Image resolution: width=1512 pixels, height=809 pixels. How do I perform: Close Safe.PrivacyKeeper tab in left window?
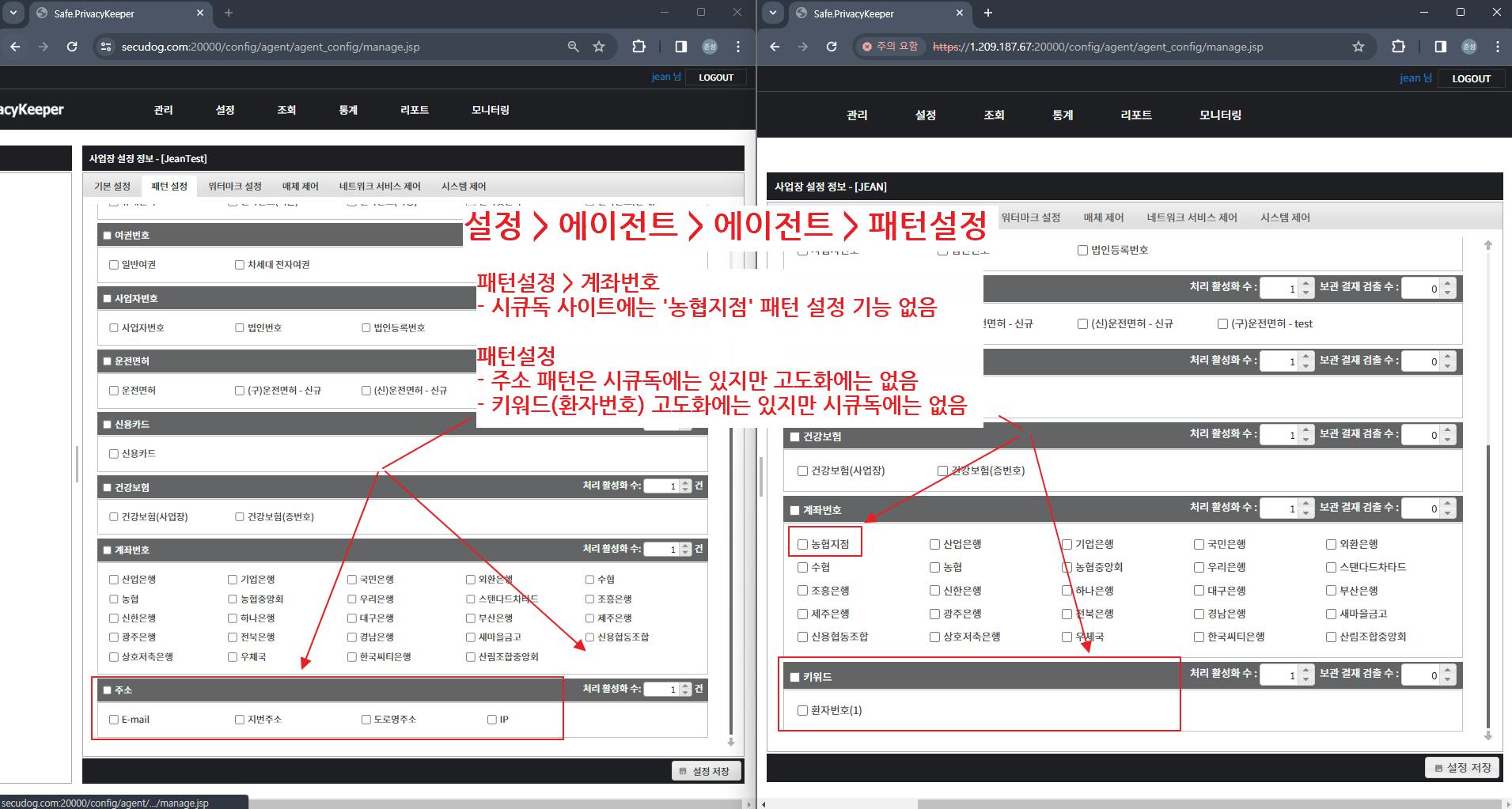pos(199,13)
